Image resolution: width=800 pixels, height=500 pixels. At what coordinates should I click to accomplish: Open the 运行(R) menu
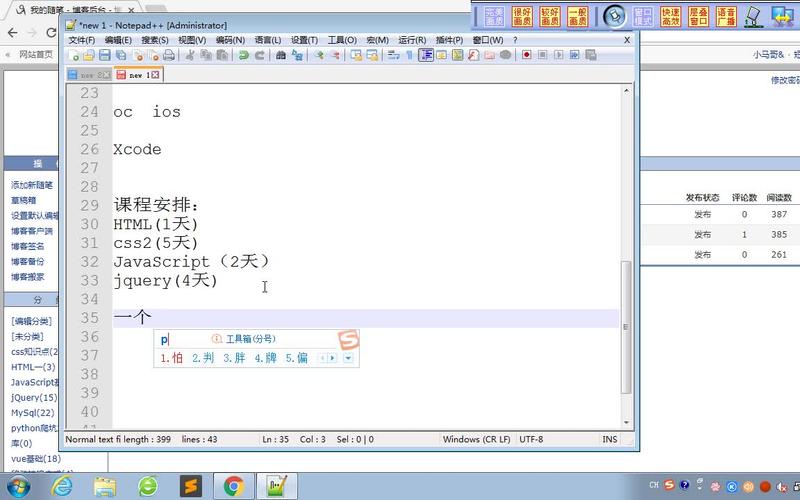tap(412, 40)
